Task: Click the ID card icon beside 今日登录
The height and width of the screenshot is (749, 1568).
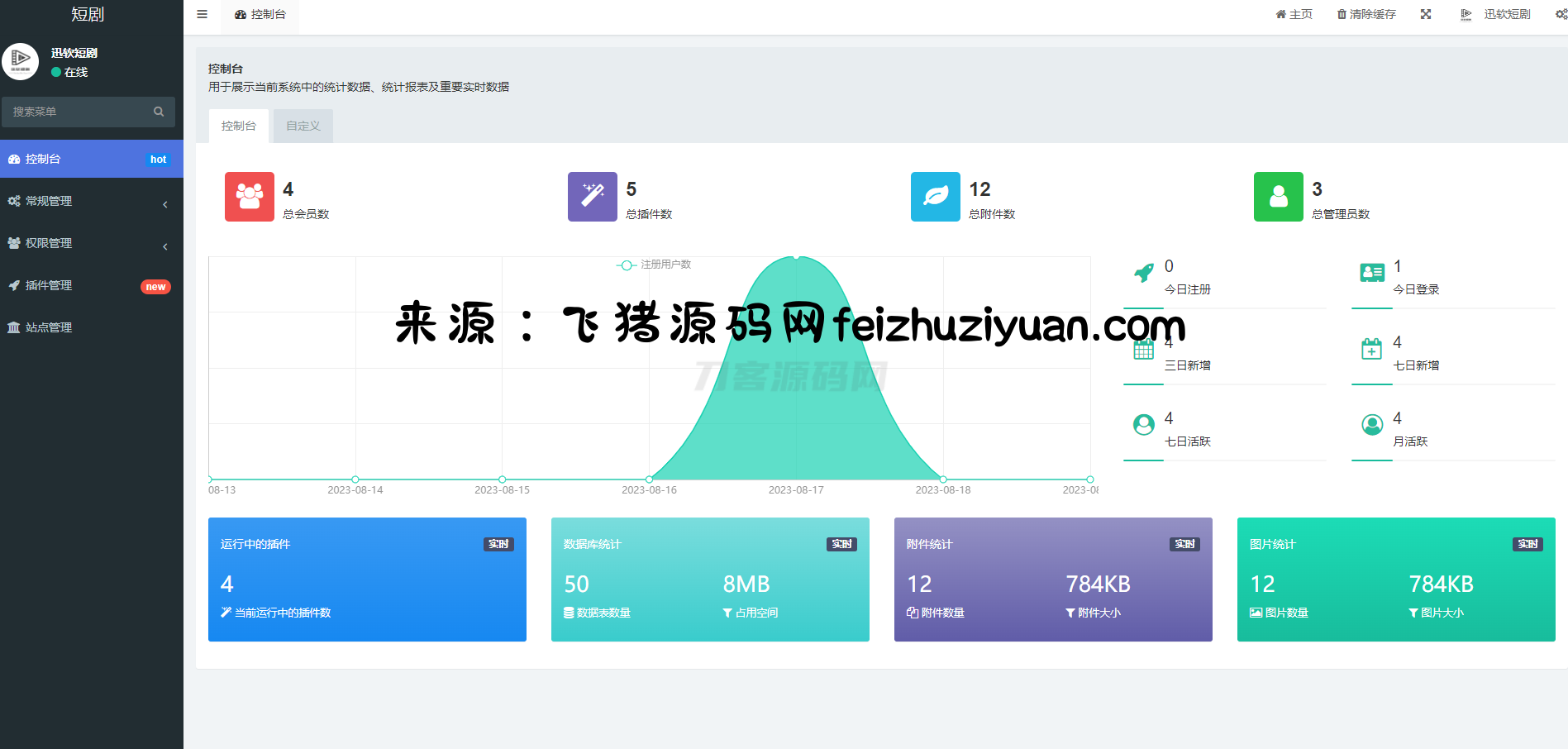Action: [x=1372, y=273]
